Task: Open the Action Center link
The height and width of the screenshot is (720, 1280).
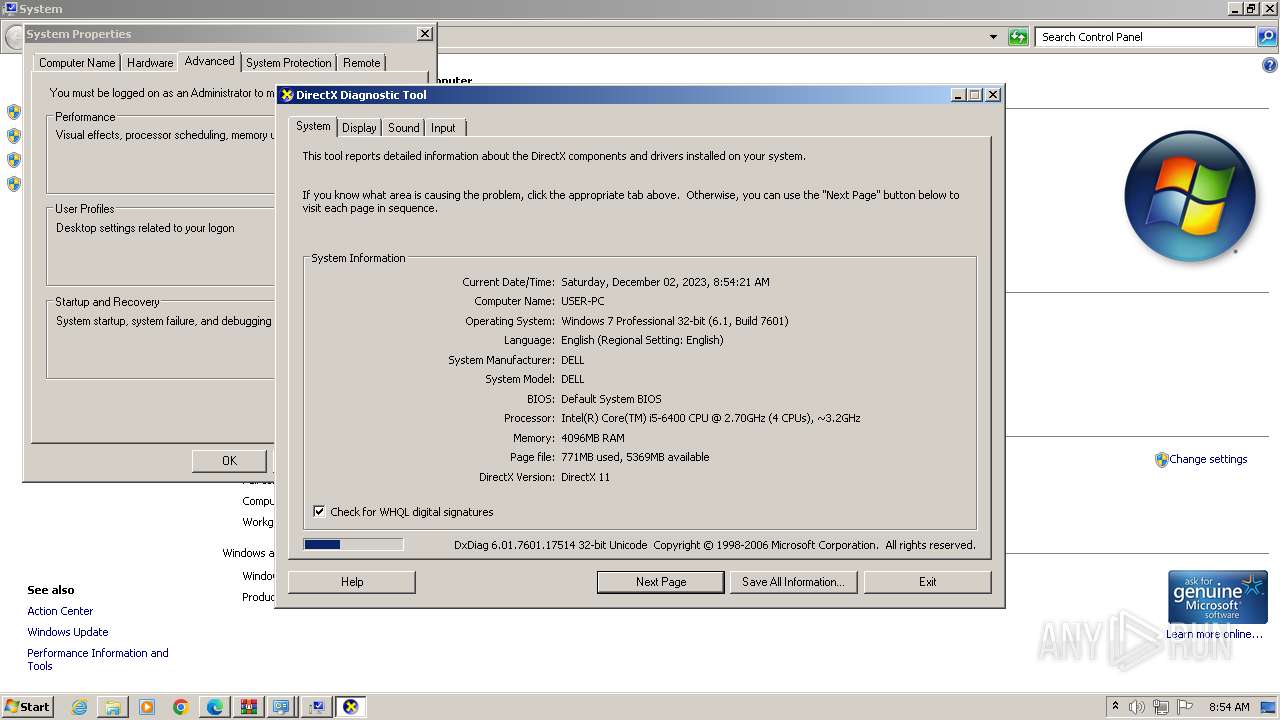Action: pyautogui.click(x=60, y=611)
